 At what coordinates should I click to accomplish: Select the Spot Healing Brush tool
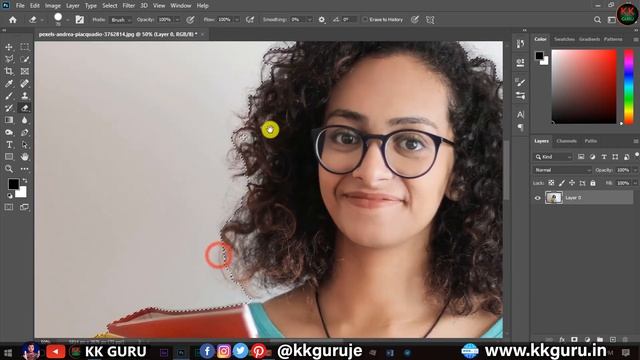[x=24, y=84]
